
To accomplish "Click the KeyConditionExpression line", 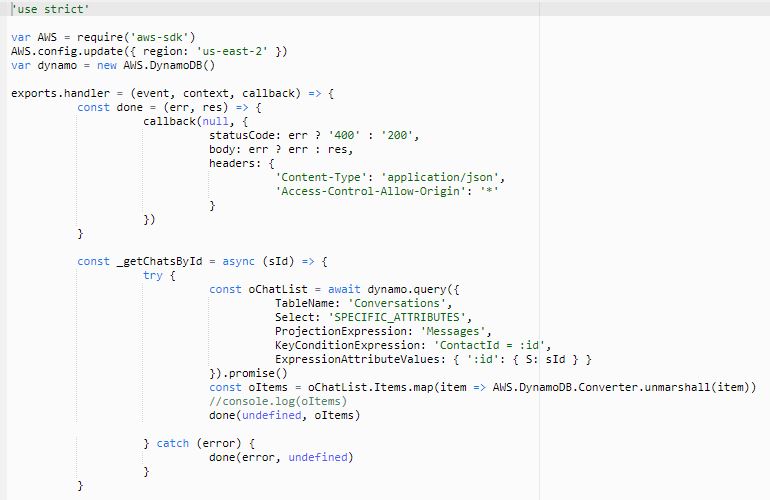I will [x=413, y=345].
